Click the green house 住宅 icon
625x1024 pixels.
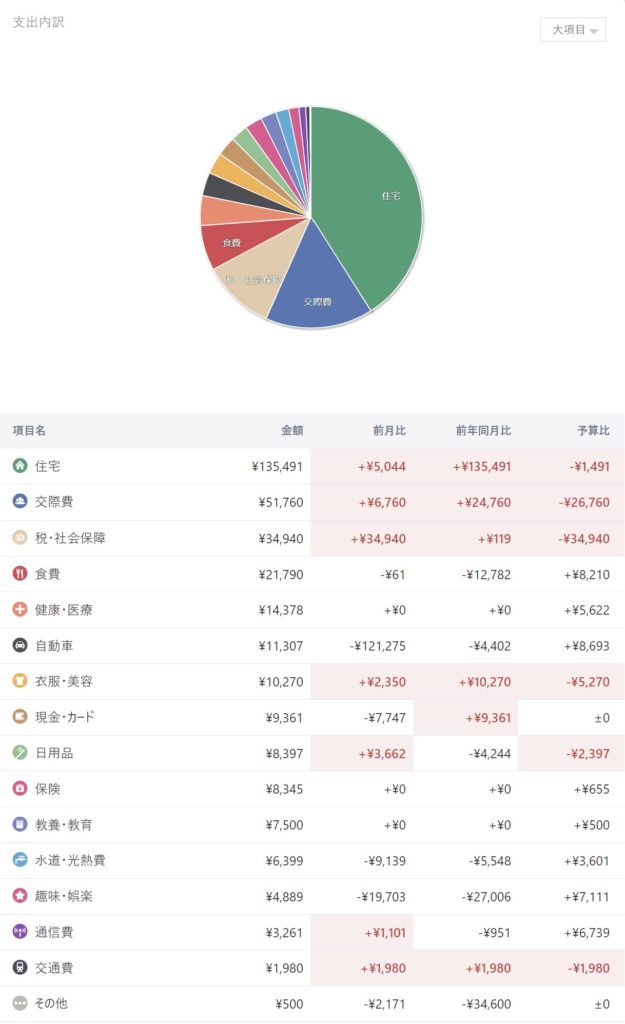point(20,466)
